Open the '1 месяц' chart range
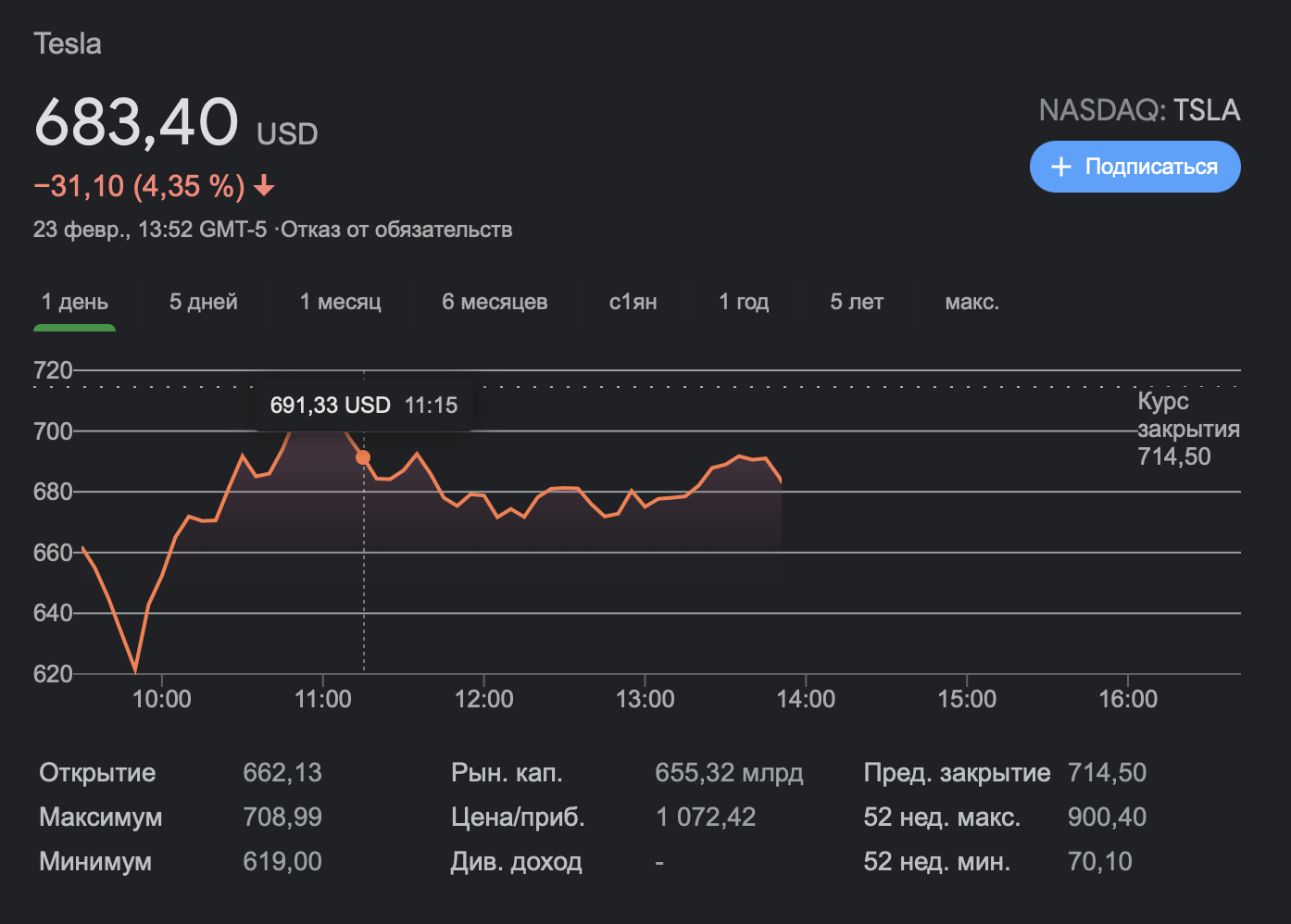The width and height of the screenshot is (1291, 924). (x=340, y=302)
